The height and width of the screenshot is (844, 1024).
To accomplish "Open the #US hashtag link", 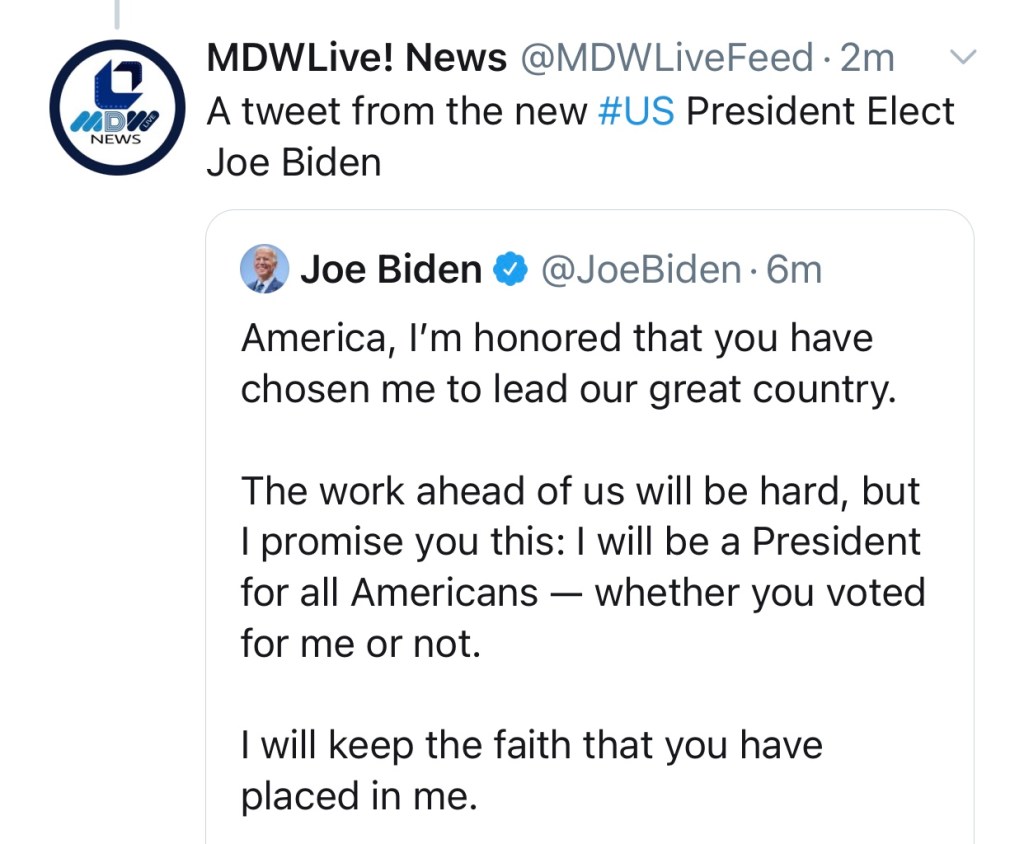I will point(636,111).
